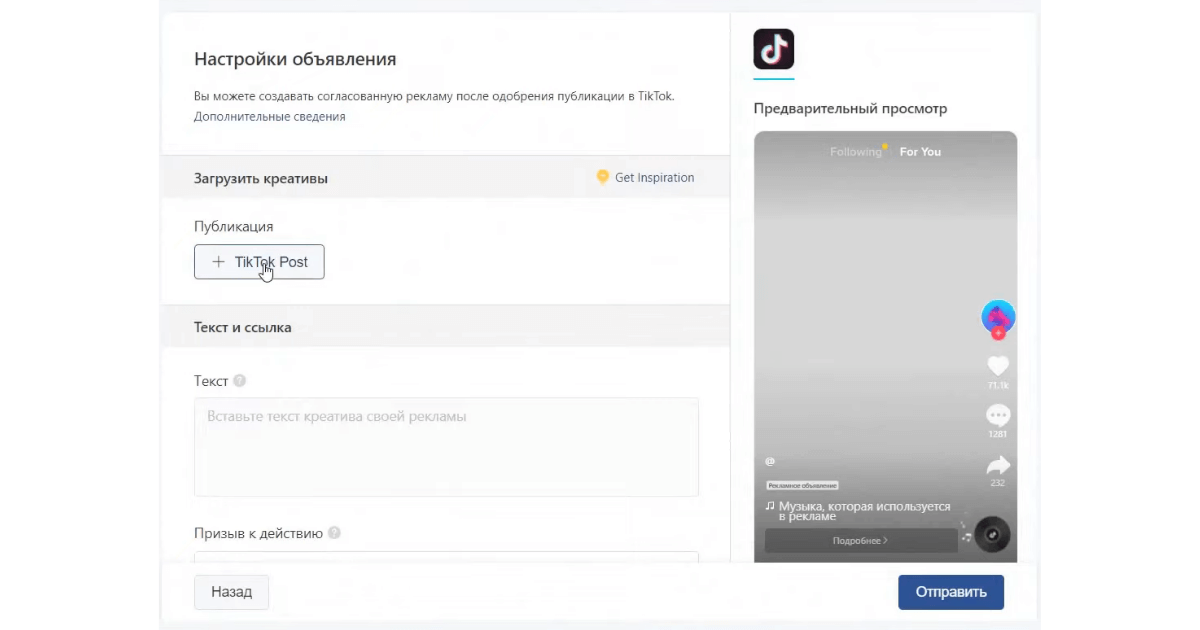Submit the ad with Отправить button
The height and width of the screenshot is (630, 1200).
pyautogui.click(x=950, y=592)
